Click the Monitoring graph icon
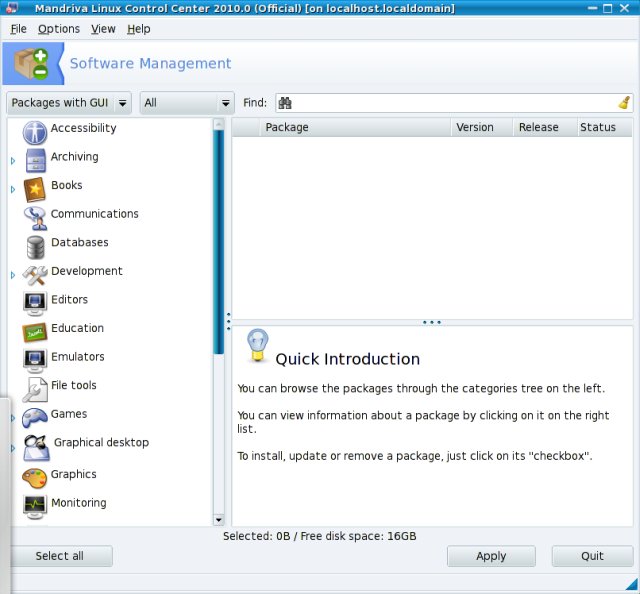This screenshot has width=640, height=594. point(35,507)
